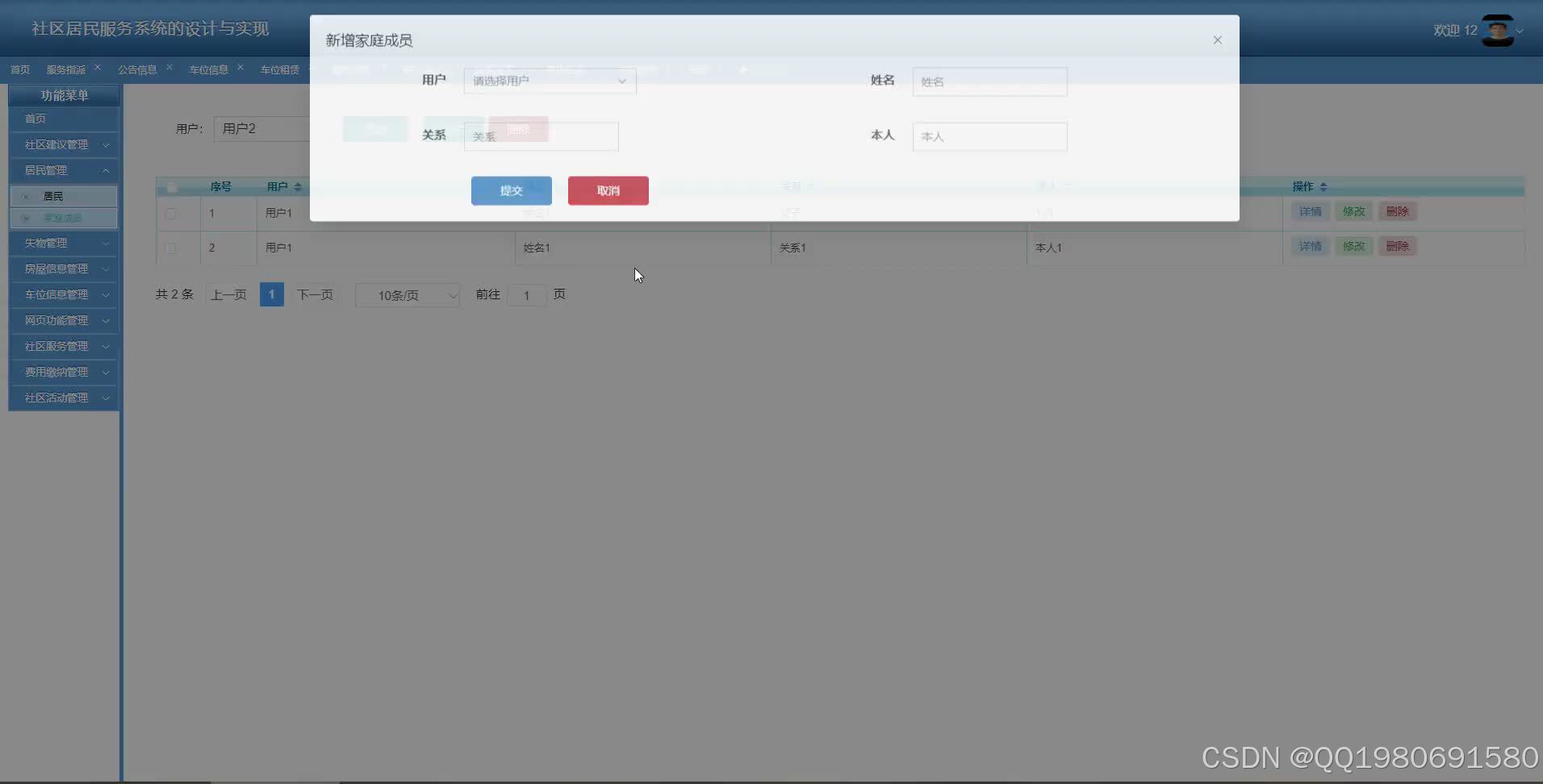This screenshot has width=1543, height=784.
Task: Click the 功能菜单 sidebar header
Action: [65, 95]
